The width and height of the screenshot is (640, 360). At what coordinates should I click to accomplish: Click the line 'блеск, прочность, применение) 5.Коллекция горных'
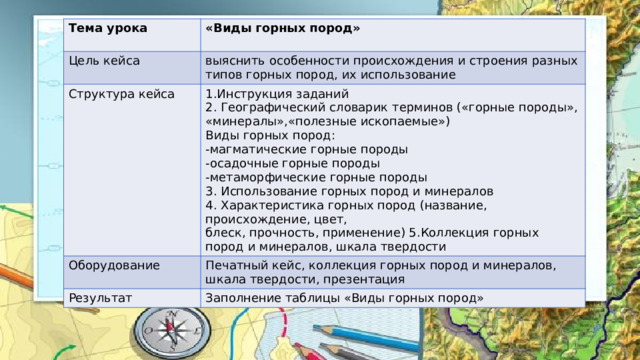[372, 233]
